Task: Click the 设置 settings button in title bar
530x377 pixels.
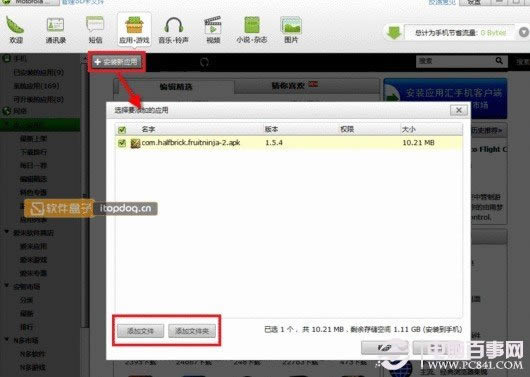Action: pos(474,2)
